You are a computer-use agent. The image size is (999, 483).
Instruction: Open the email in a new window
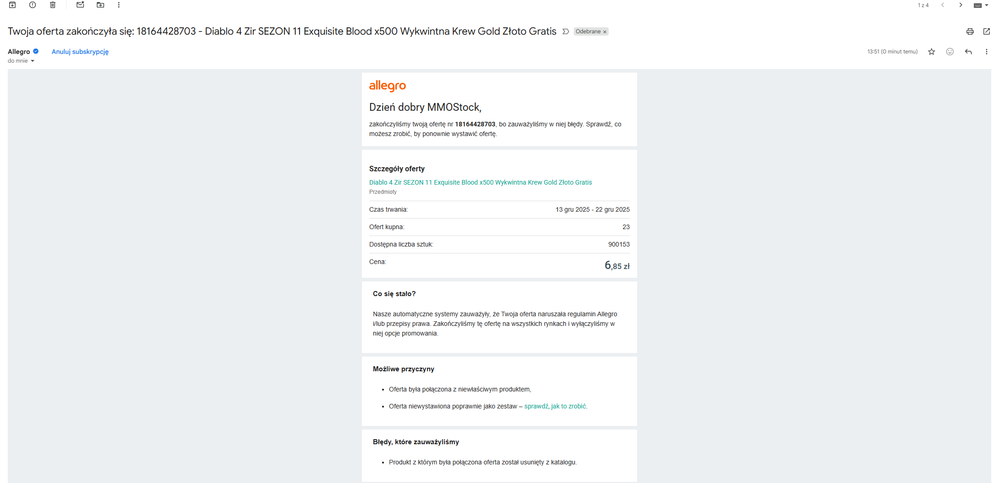point(987,32)
